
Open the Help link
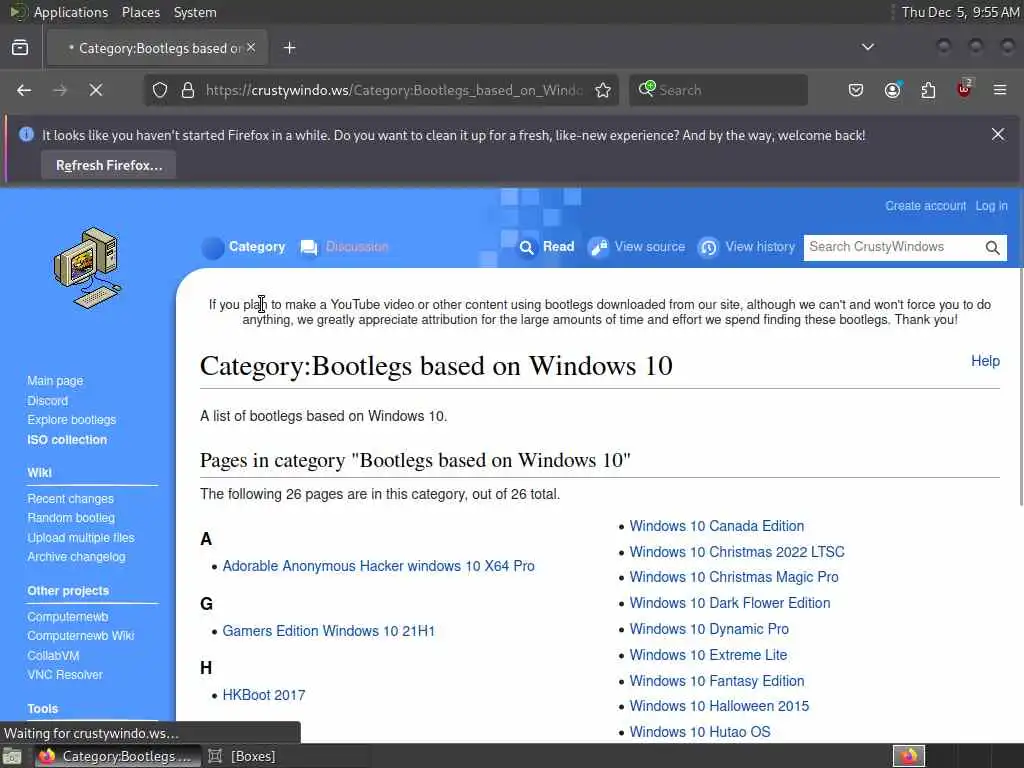click(x=985, y=360)
